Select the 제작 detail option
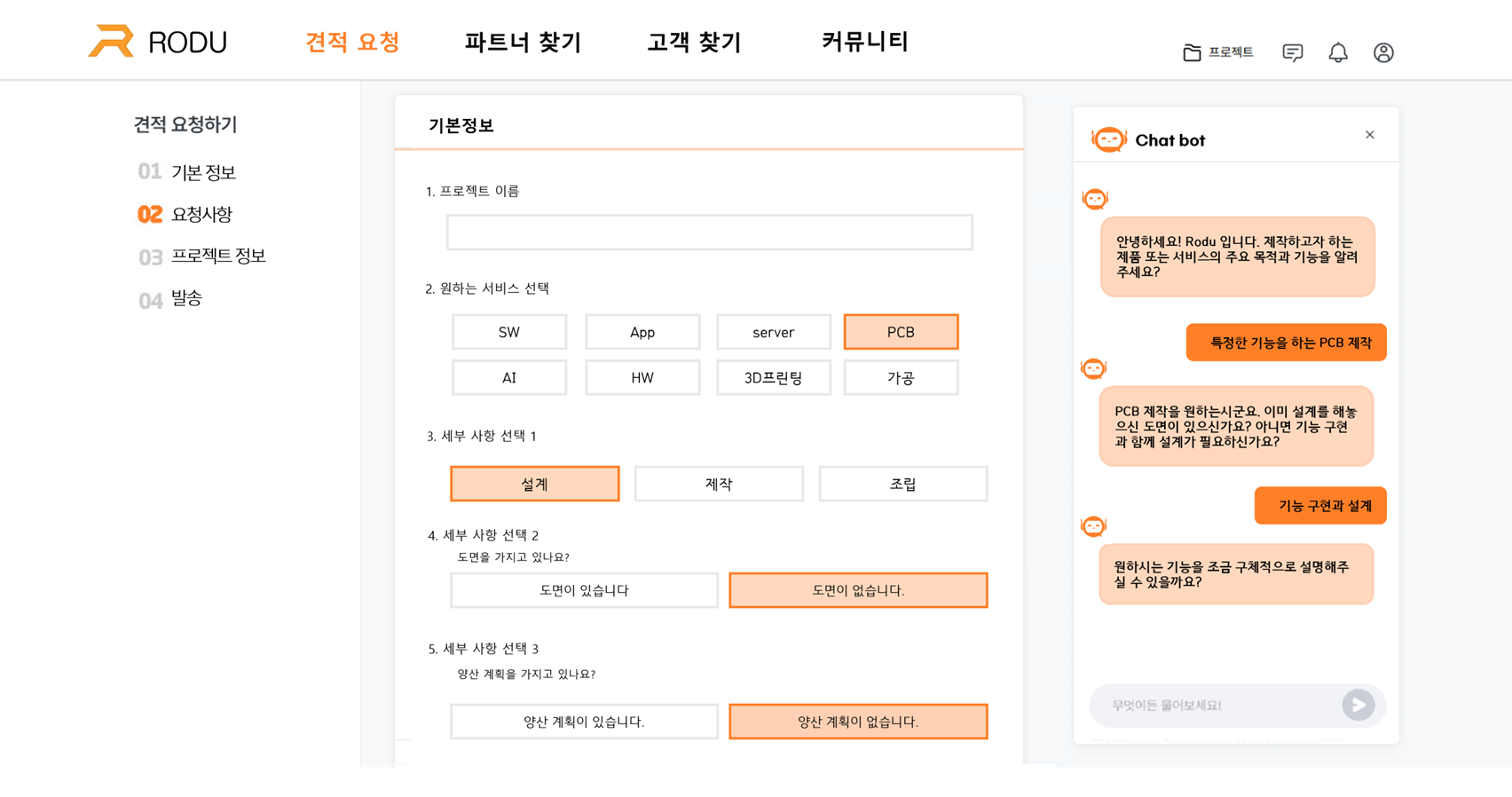Image resolution: width=1512 pixels, height=797 pixels. tap(719, 484)
